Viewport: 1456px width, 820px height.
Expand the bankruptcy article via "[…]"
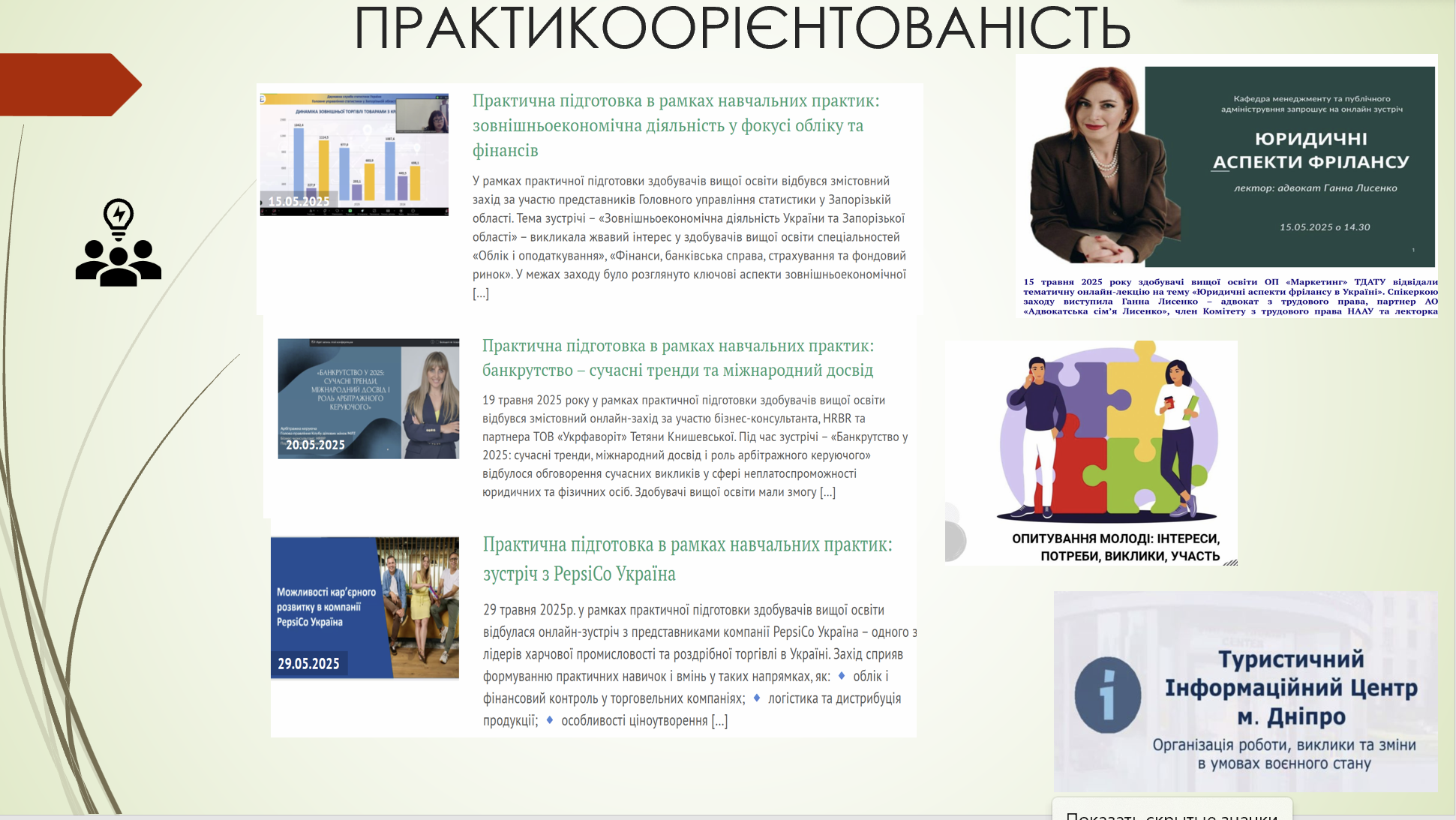point(827,492)
